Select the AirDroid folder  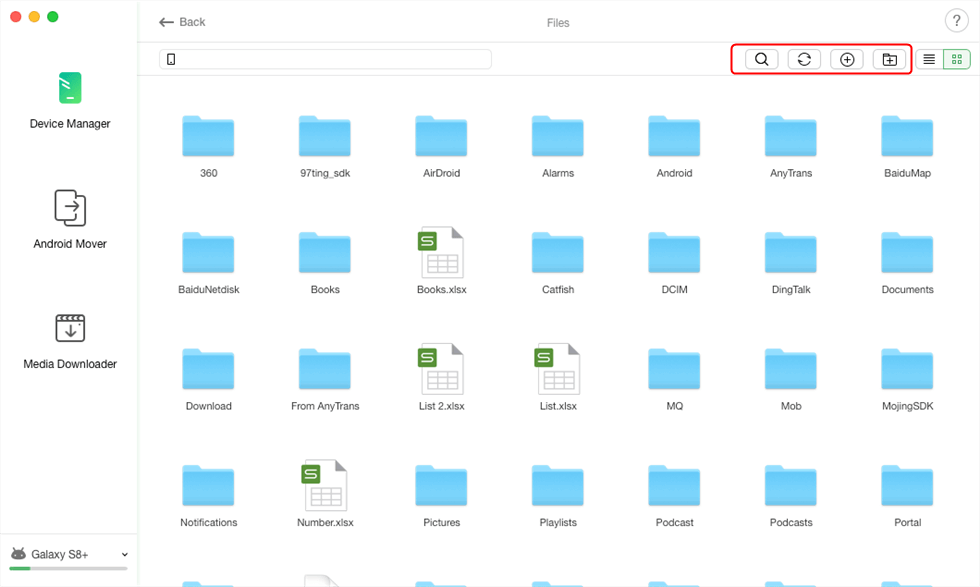(441, 147)
